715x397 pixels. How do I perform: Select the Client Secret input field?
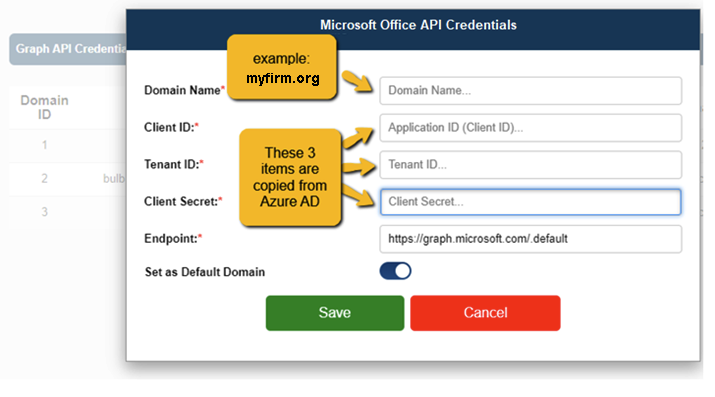pos(530,201)
